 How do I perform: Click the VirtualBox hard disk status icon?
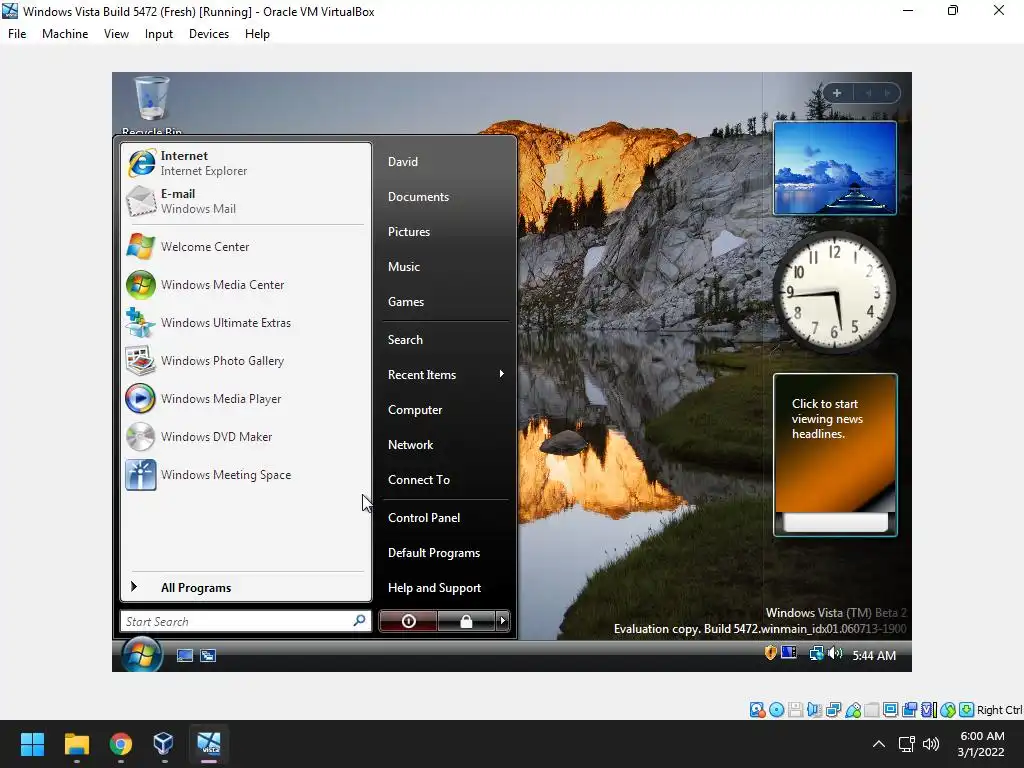tap(757, 710)
